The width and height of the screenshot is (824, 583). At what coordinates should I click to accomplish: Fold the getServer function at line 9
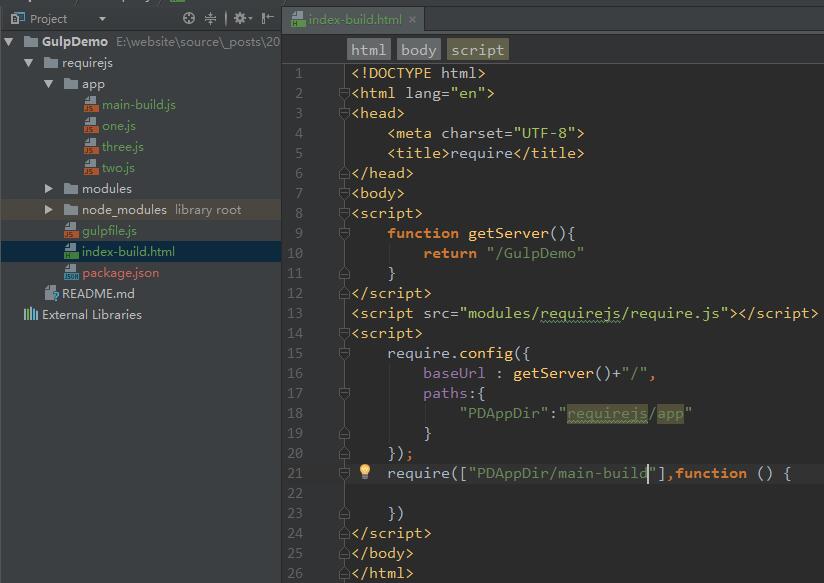click(344, 233)
